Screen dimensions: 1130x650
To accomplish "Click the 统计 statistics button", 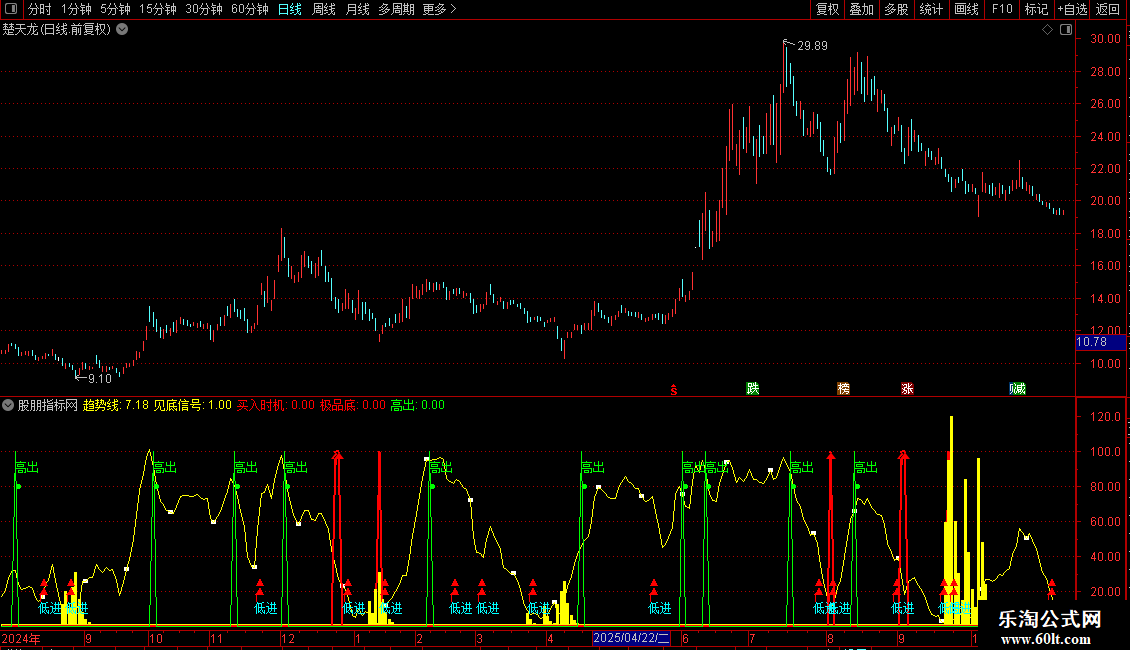I will (x=931, y=9).
